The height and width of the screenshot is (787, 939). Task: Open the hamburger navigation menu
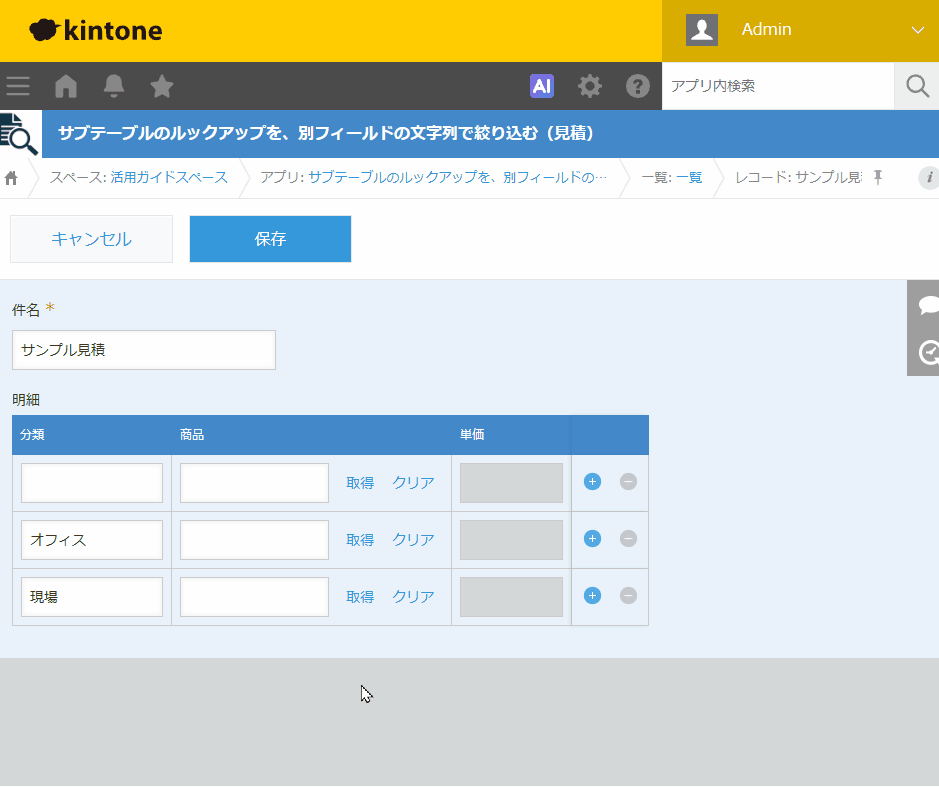coord(18,86)
